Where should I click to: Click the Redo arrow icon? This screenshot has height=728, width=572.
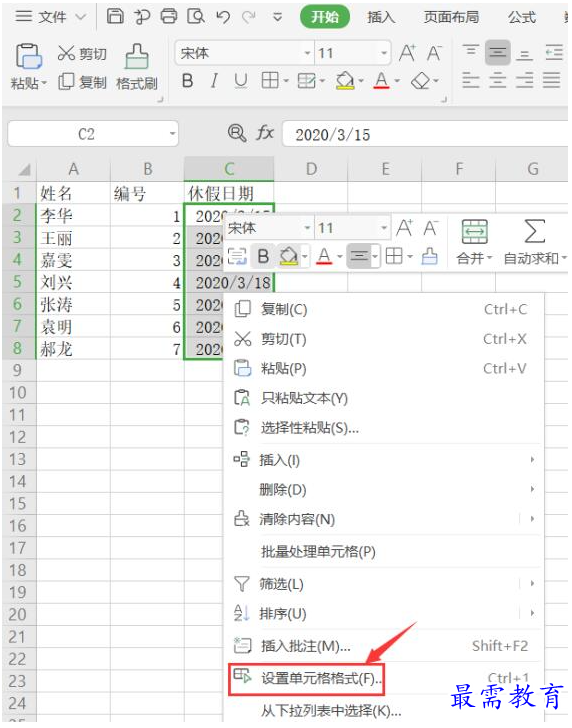point(249,17)
